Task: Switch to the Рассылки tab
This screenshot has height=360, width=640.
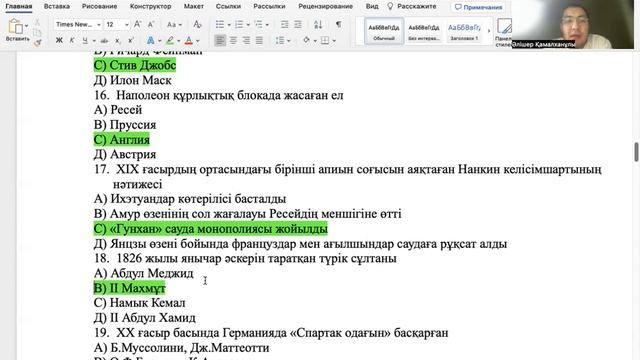Action: click(x=269, y=7)
